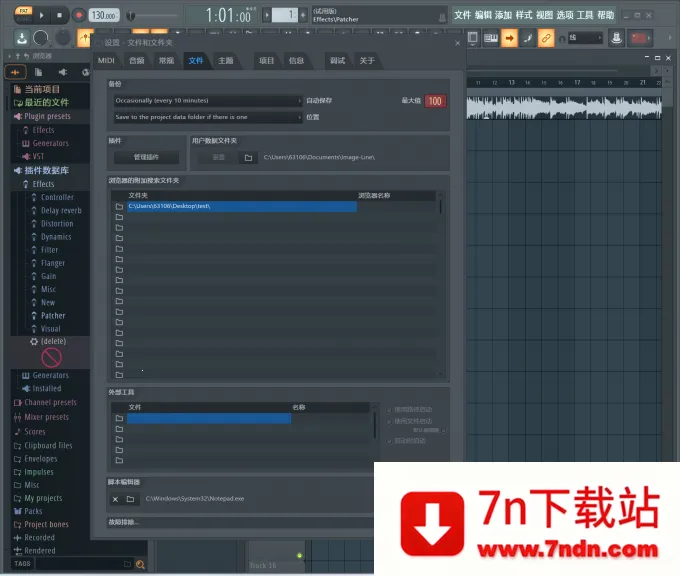Viewport: 680px width, 576px height.
Task: Open the playlist view icon
Action: (x=473, y=38)
